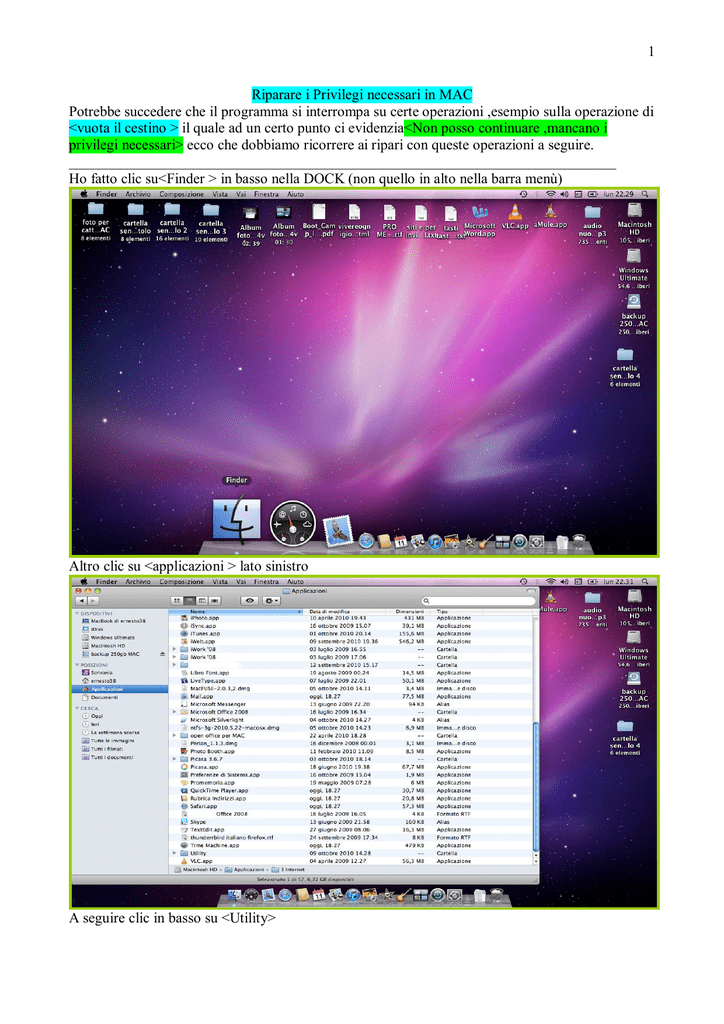
Task: Switch Finder window to Cover Flow view
Action: click(215, 600)
